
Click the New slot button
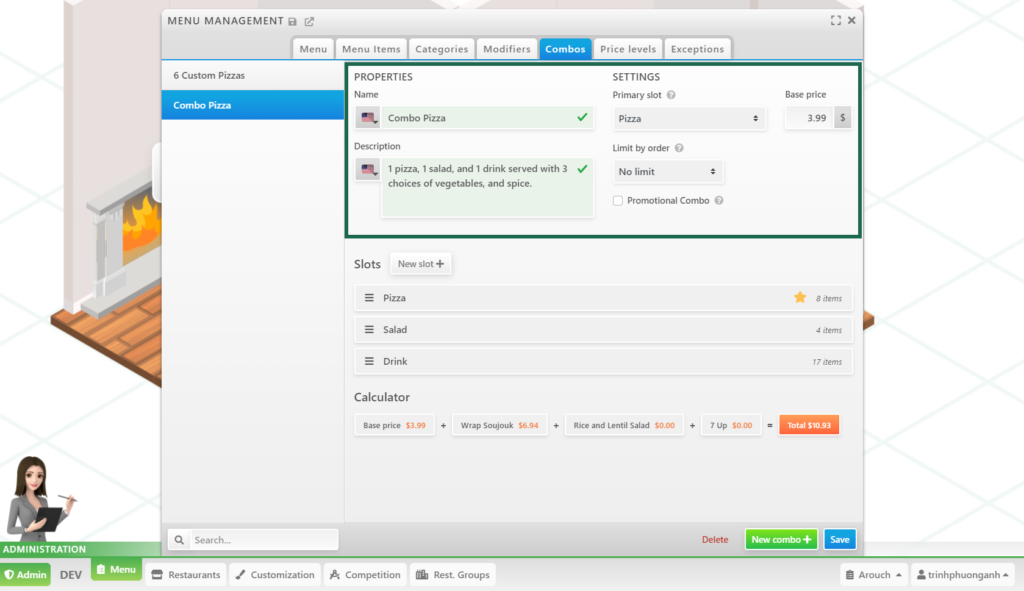421,264
